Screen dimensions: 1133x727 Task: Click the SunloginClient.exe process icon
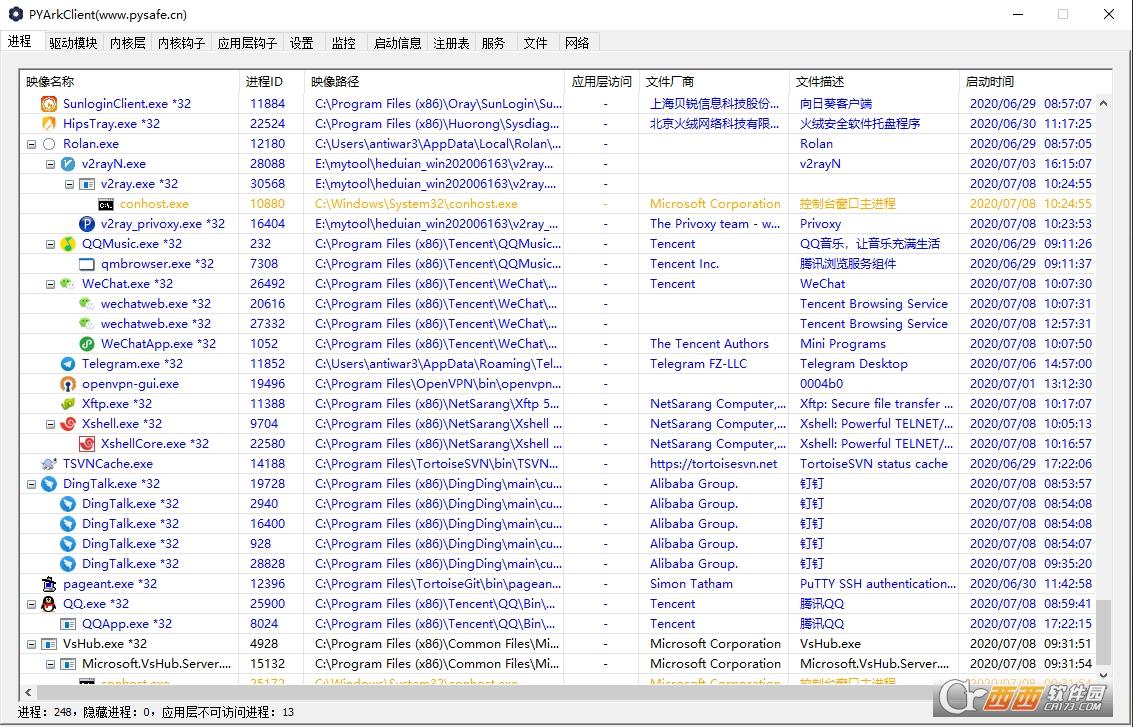pos(48,103)
